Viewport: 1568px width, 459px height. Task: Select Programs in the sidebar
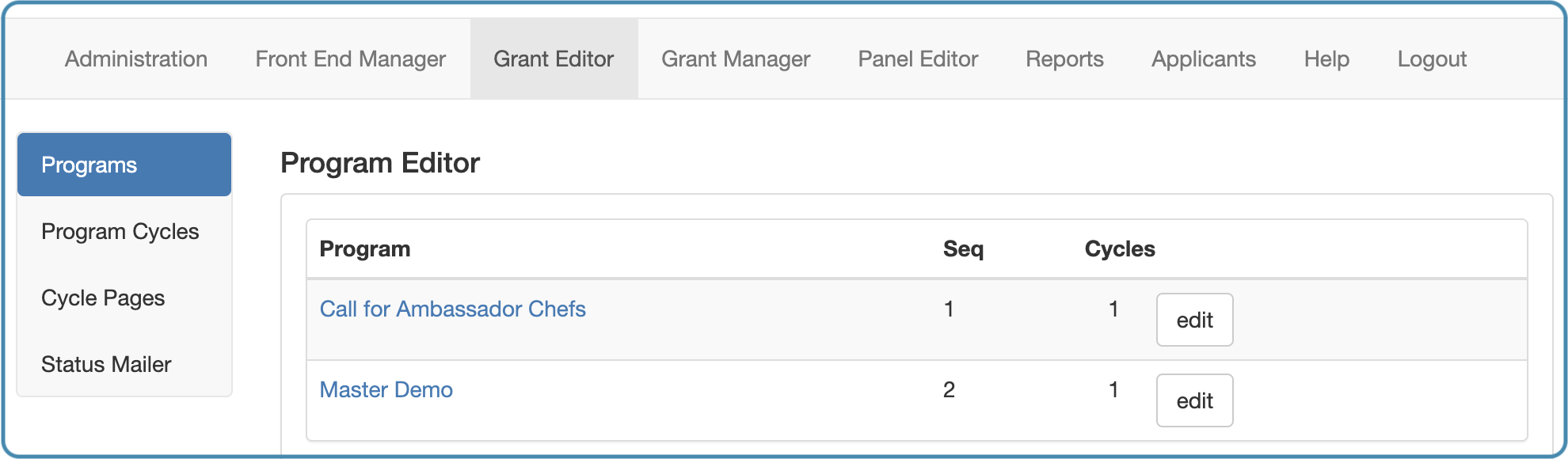(x=124, y=165)
